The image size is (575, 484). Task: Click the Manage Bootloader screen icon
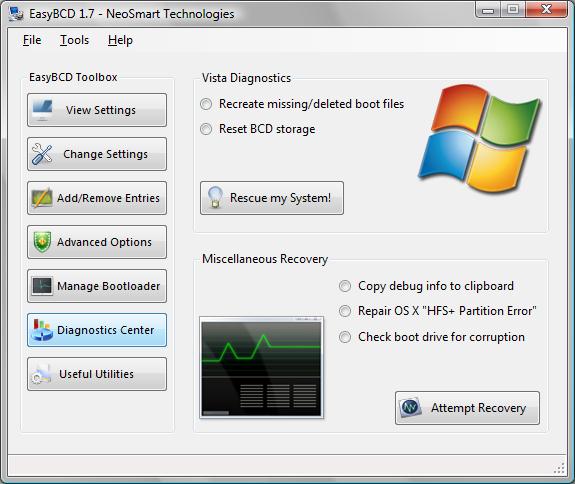click(x=42, y=286)
